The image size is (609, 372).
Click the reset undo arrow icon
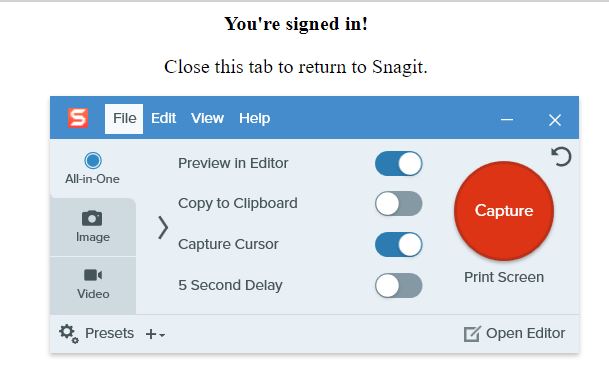(x=561, y=156)
